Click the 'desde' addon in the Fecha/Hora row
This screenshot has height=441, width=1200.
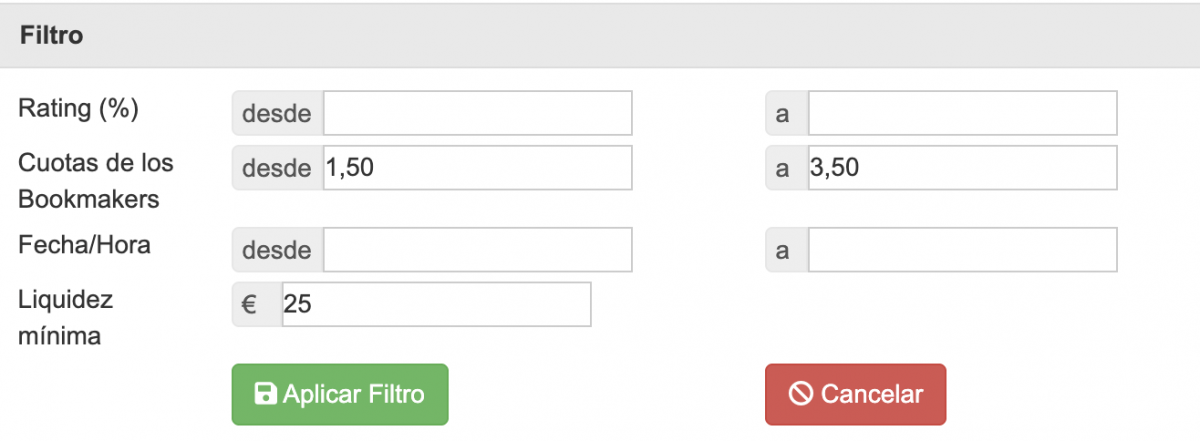point(277,250)
